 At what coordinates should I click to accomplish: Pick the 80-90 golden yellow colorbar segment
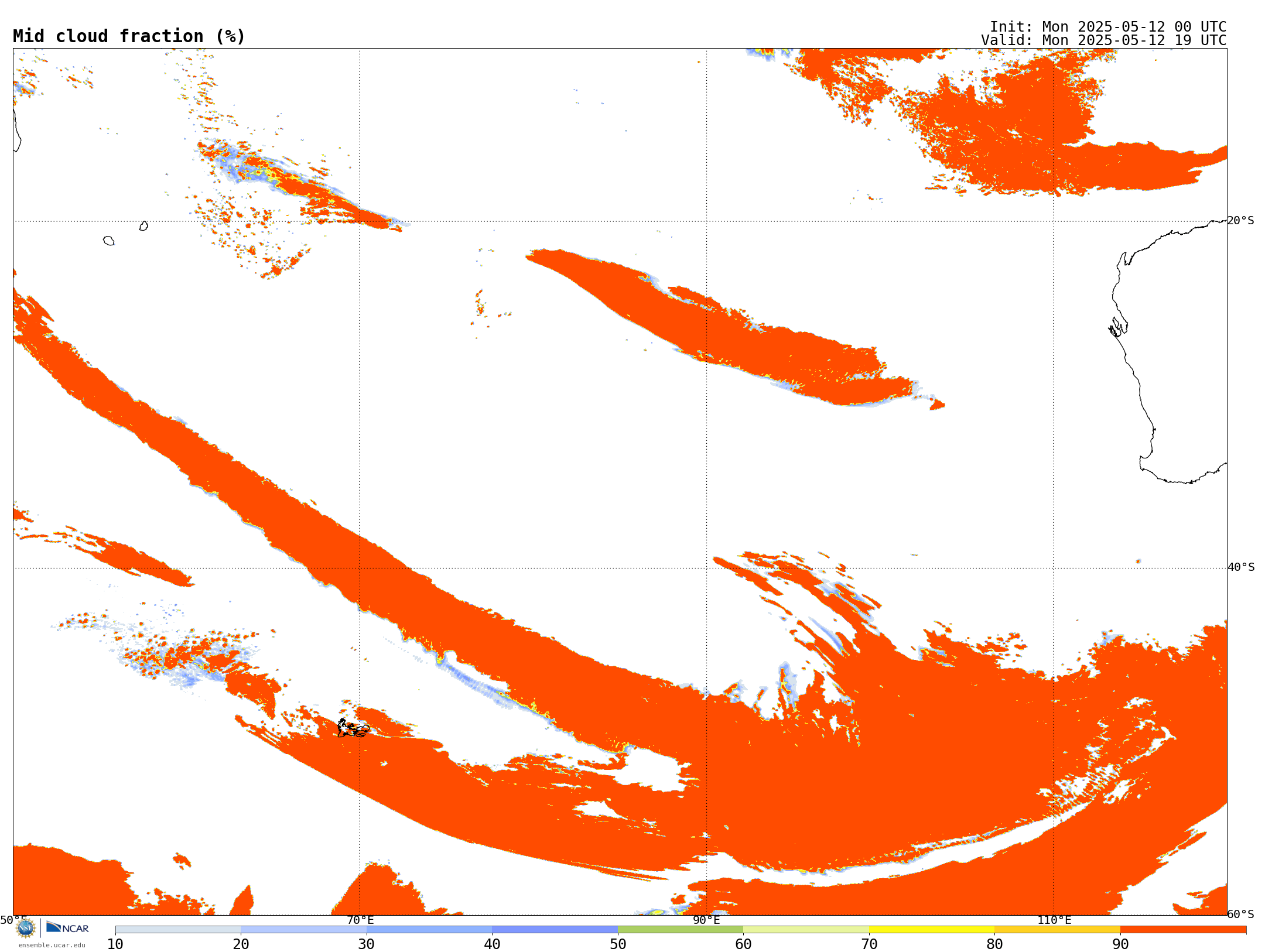click(1057, 930)
